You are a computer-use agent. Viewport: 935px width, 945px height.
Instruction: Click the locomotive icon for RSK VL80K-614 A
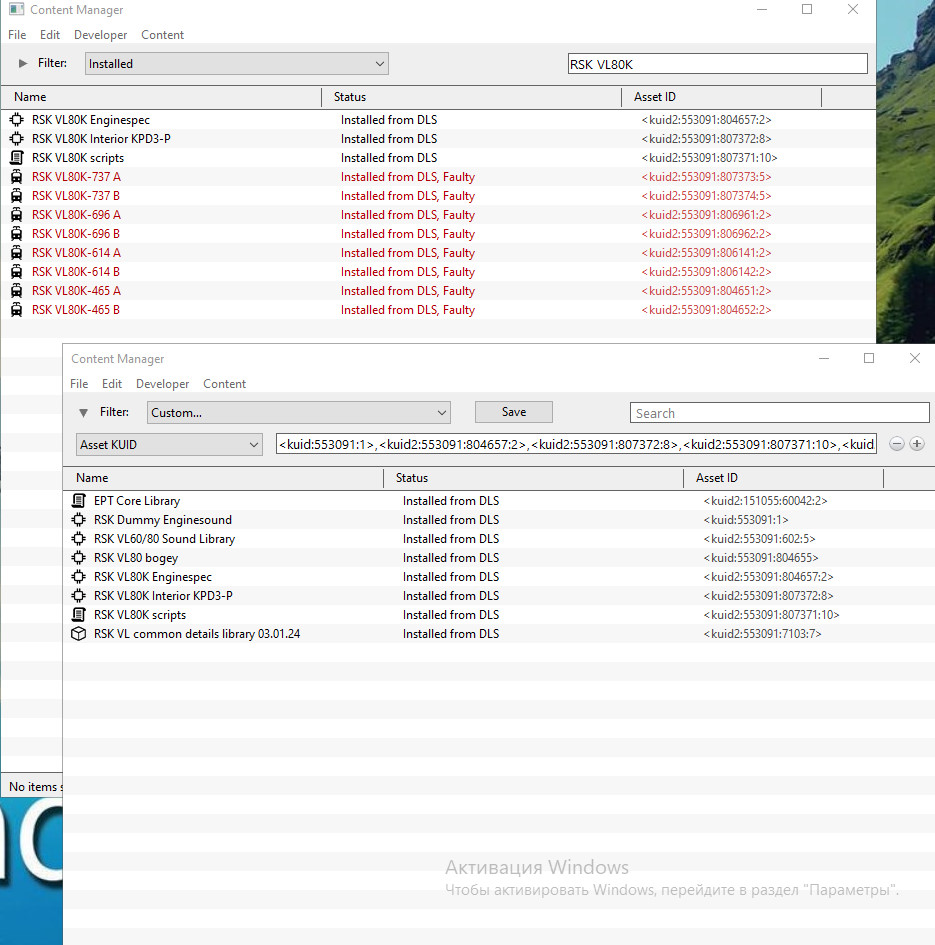16,253
